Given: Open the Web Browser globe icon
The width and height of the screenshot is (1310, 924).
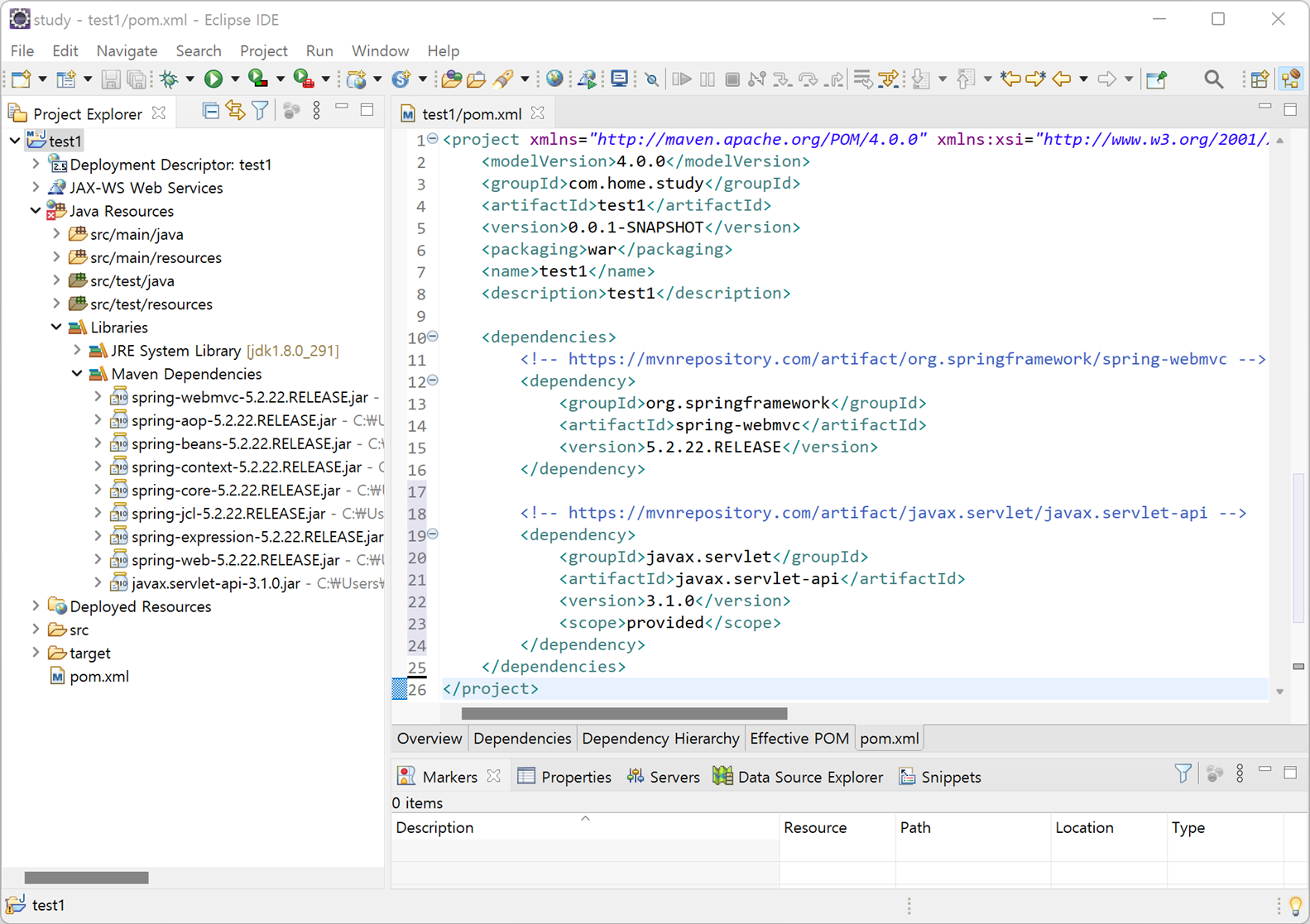Looking at the screenshot, I should (x=554, y=79).
